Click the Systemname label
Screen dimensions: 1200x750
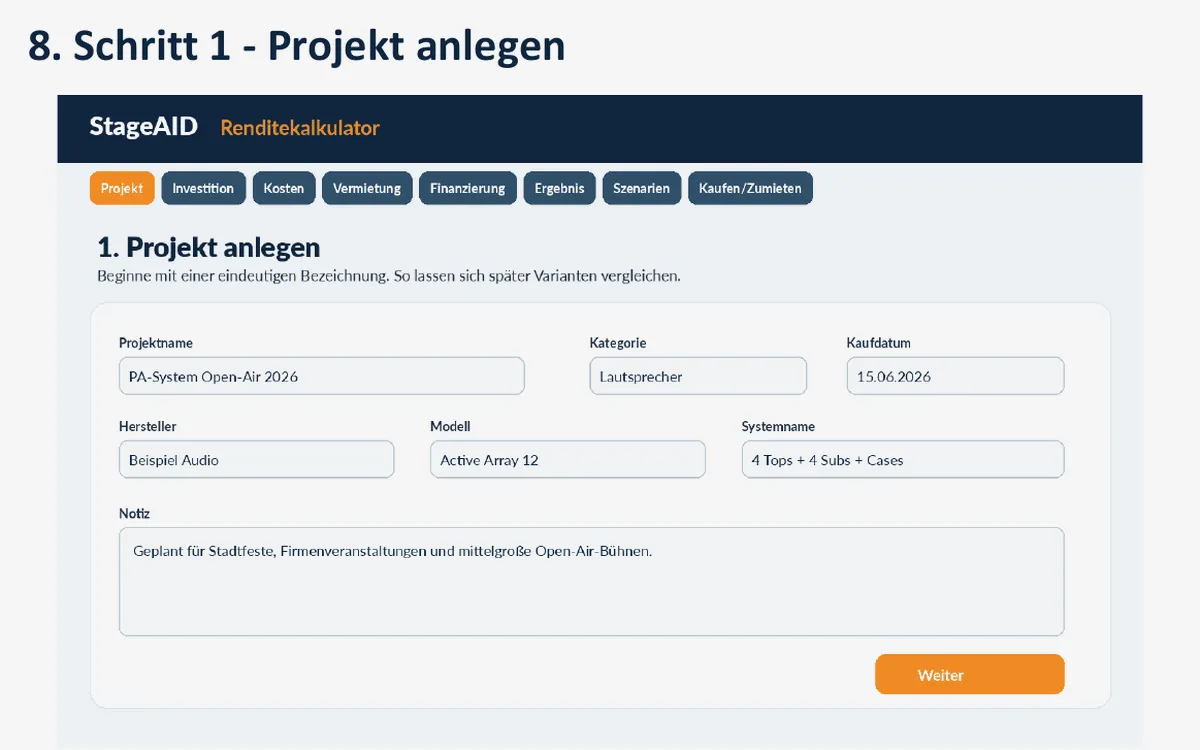coord(778,426)
